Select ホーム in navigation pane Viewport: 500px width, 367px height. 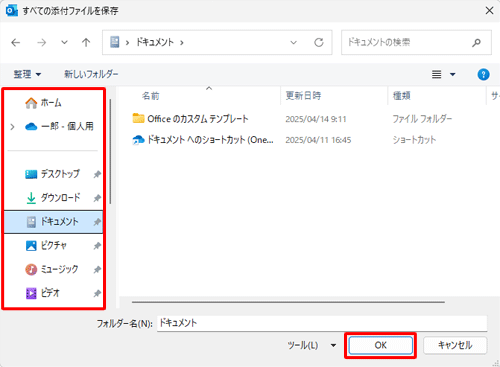(x=53, y=103)
